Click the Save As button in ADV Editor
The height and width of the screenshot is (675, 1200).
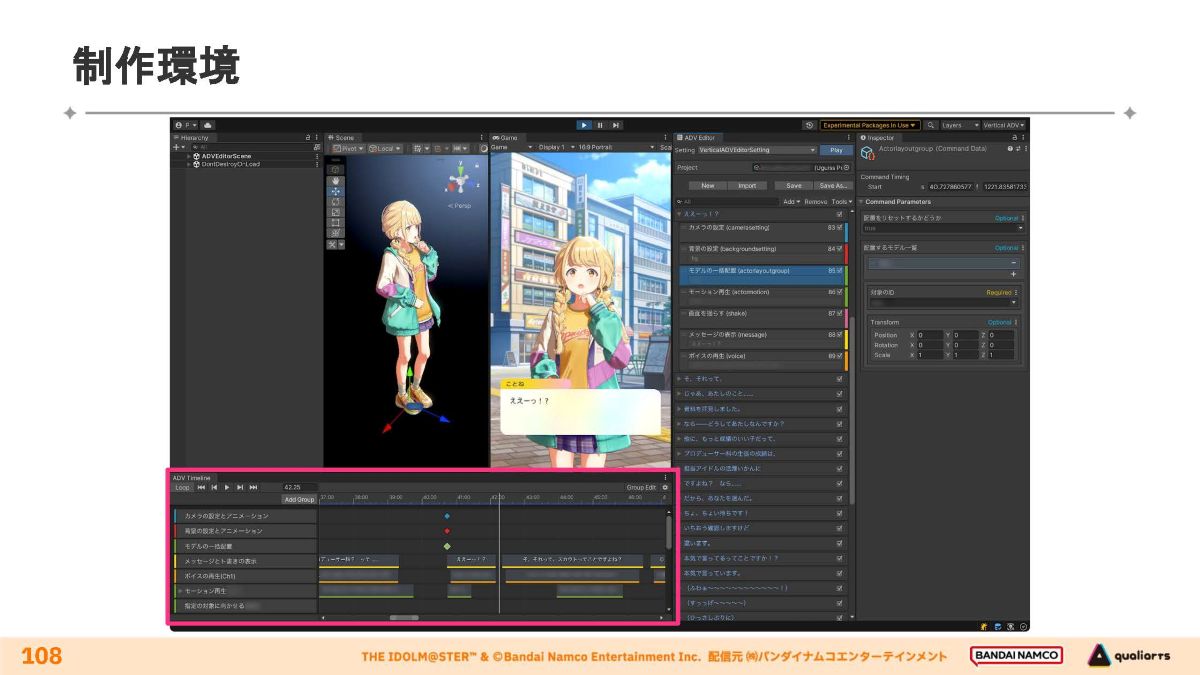point(833,185)
